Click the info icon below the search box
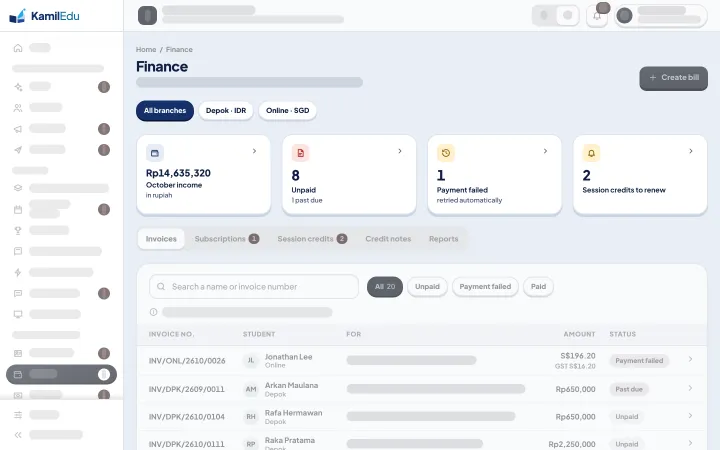Image resolution: width=720 pixels, height=450 pixels. click(x=153, y=312)
